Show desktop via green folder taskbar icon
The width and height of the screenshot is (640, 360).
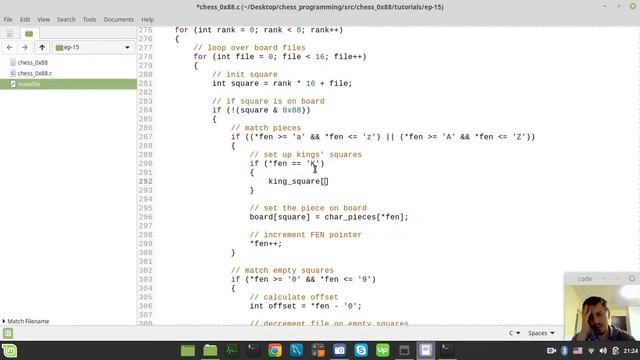click(188, 350)
